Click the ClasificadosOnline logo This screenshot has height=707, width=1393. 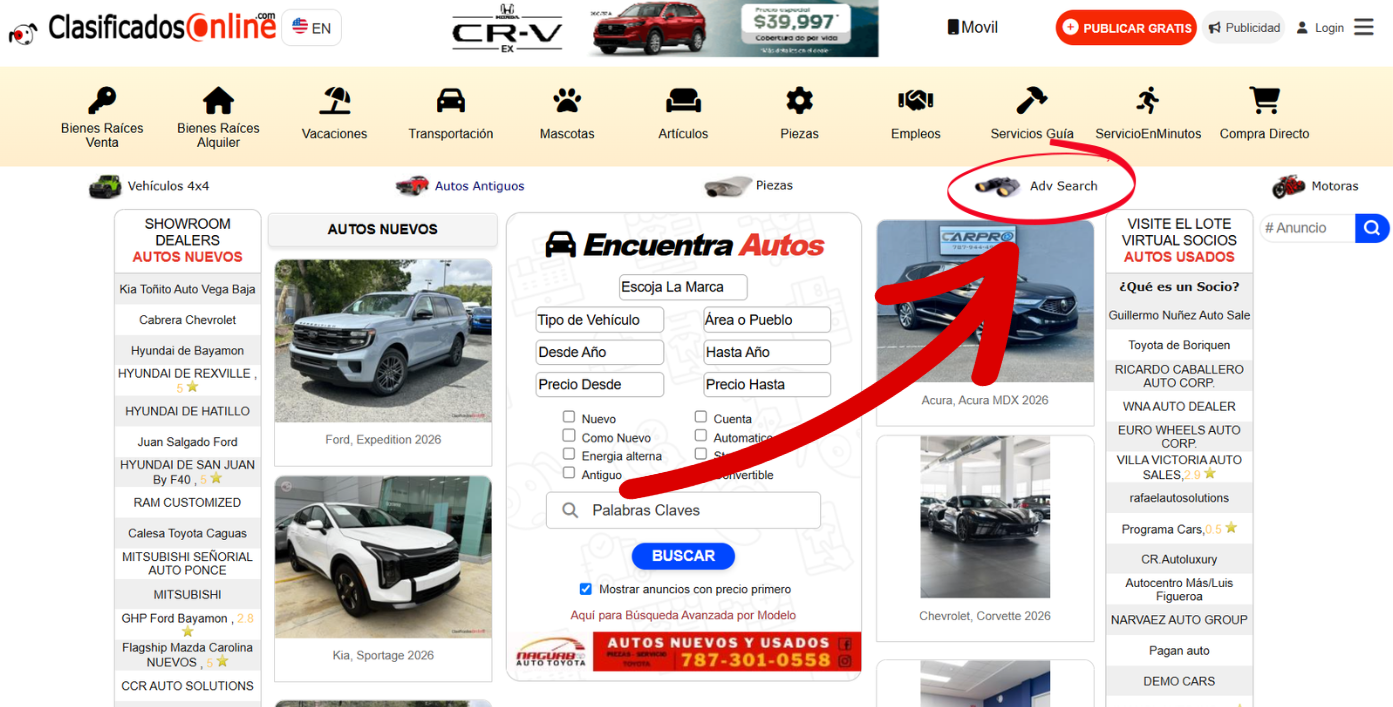pos(142,28)
